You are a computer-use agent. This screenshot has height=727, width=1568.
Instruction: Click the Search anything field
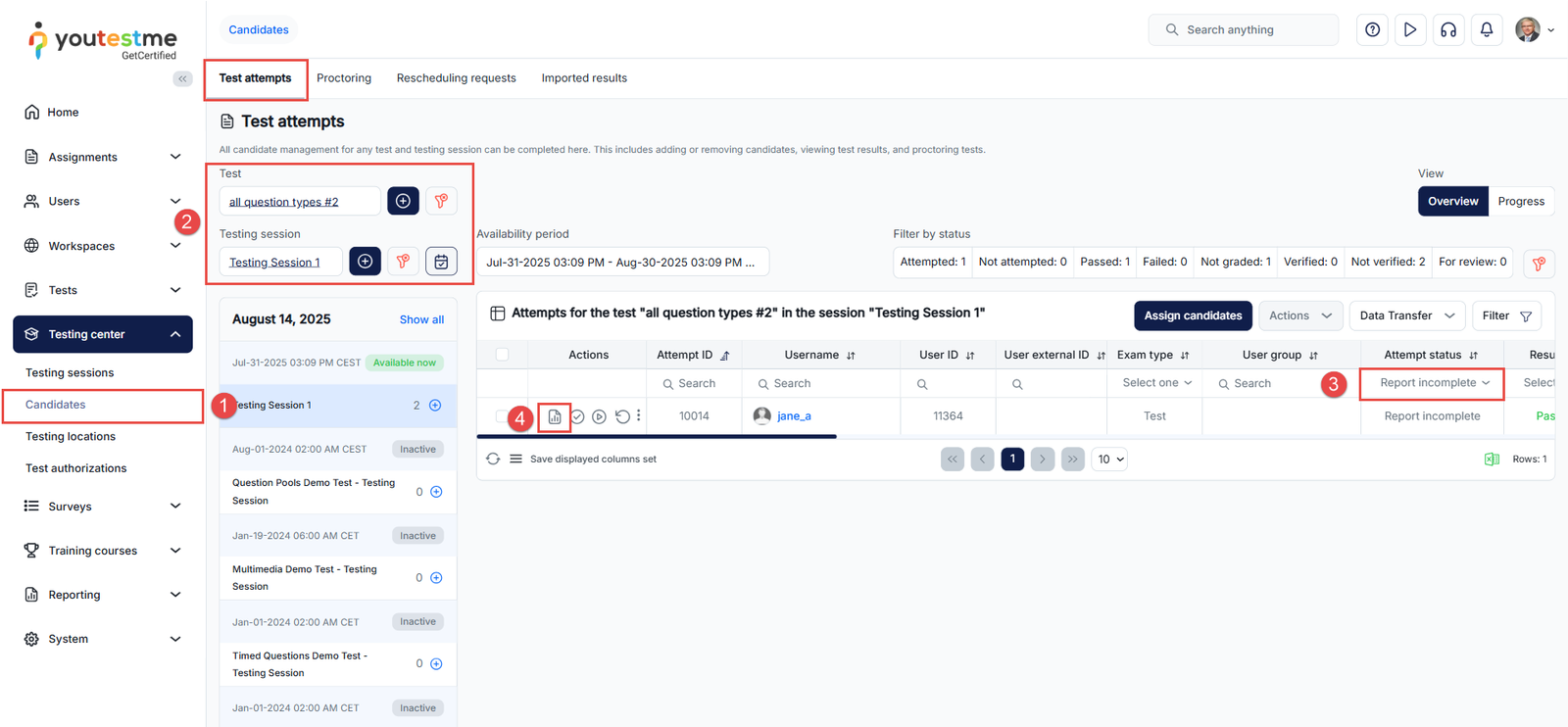tap(1243, 29)
